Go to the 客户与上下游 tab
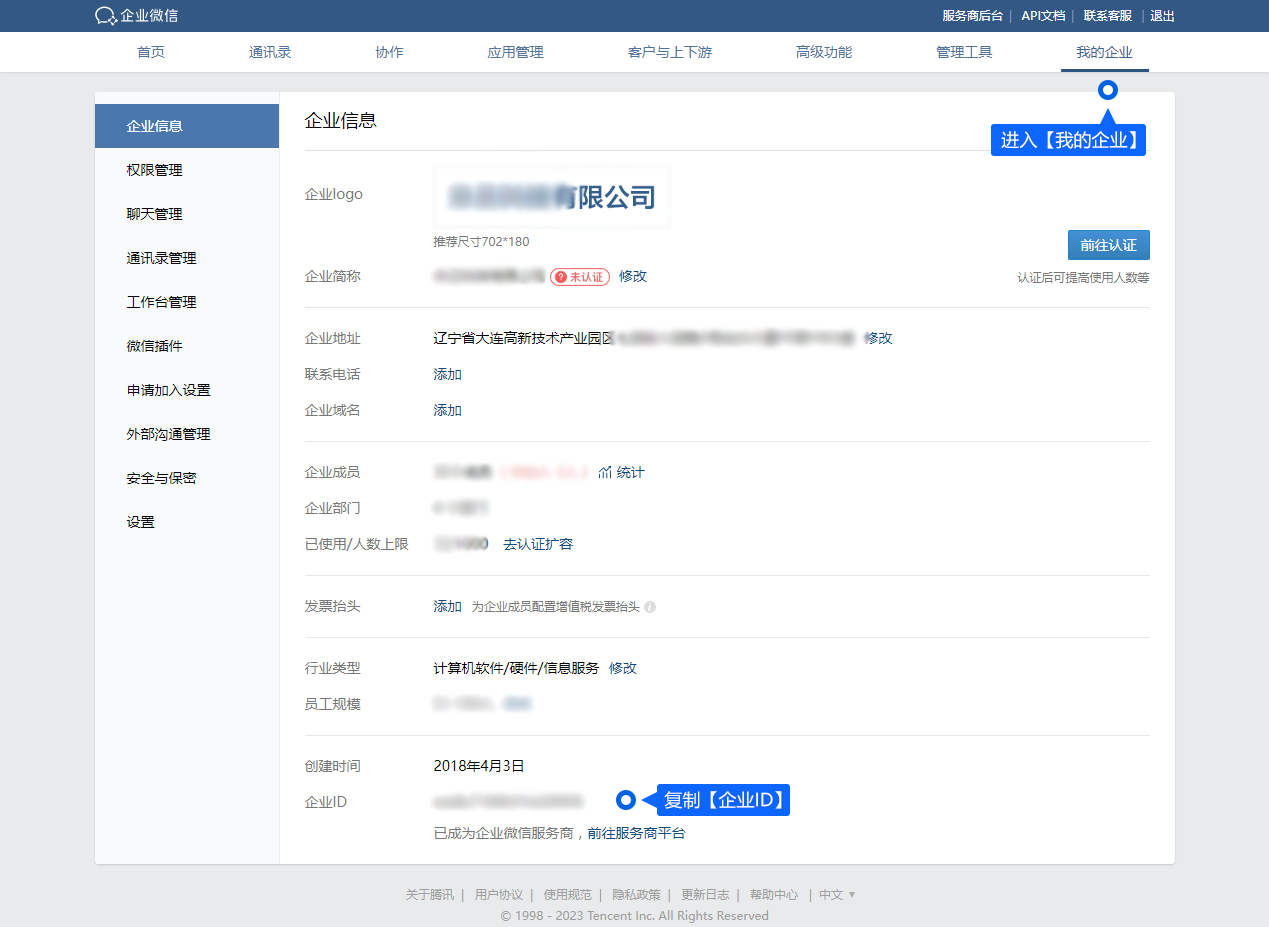The width and height of the screenshot is (1269, 927). [669, 52]
